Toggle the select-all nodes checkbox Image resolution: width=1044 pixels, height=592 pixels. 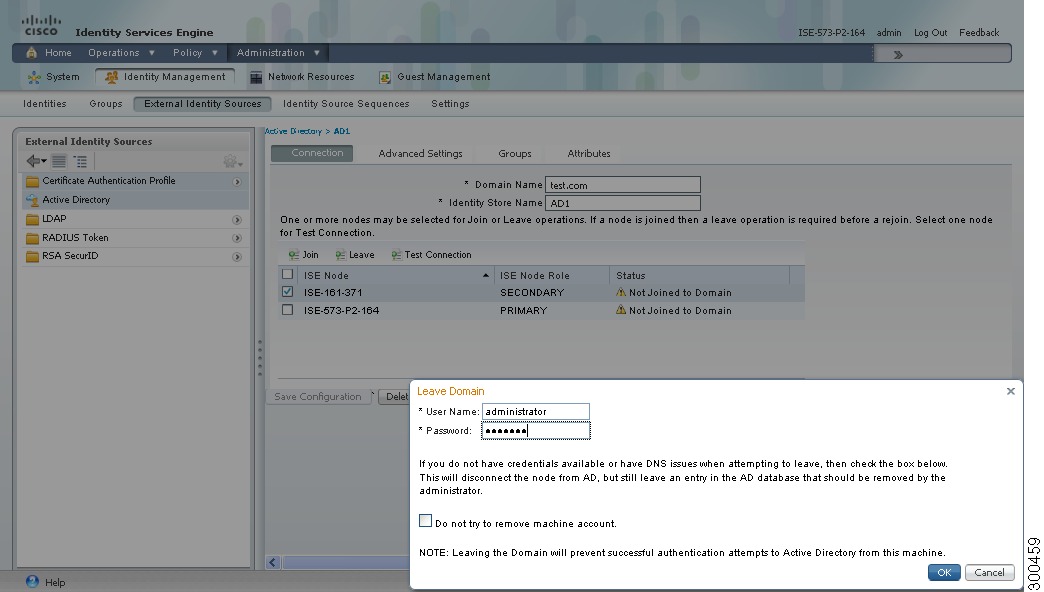pyautogui.click(x=288, y=274)
